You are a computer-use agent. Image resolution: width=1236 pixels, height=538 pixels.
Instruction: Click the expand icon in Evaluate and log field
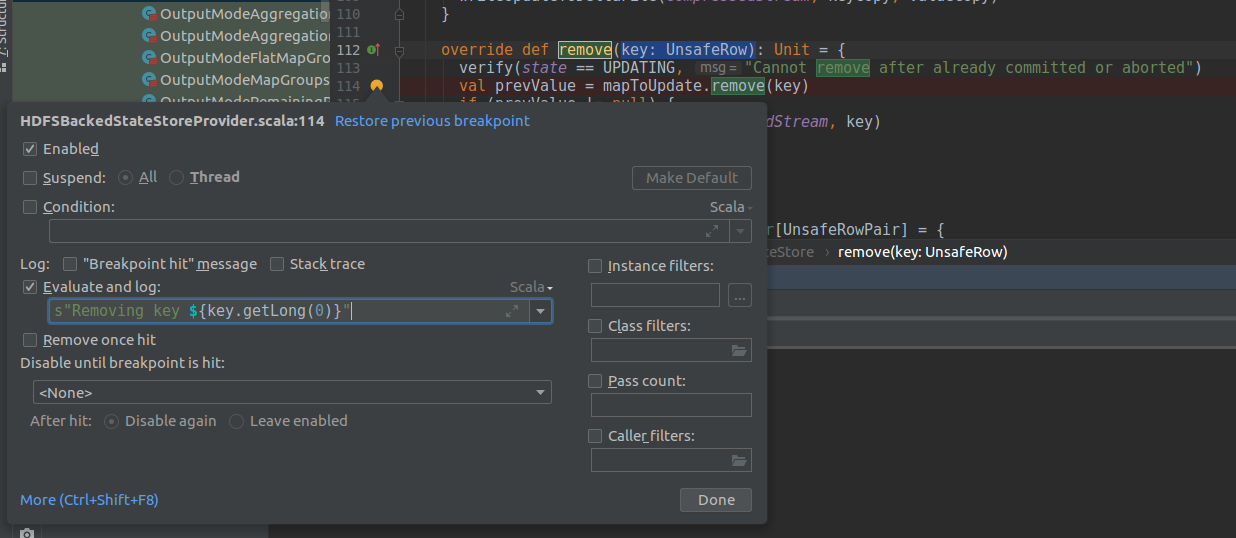coord(512,311)
